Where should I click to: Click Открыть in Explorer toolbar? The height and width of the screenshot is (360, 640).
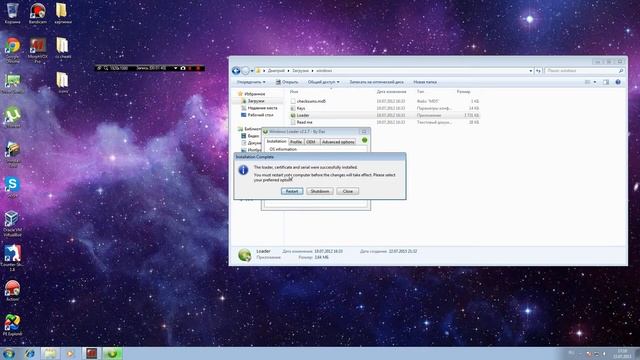pyautogui.click(x=287, y=82)
